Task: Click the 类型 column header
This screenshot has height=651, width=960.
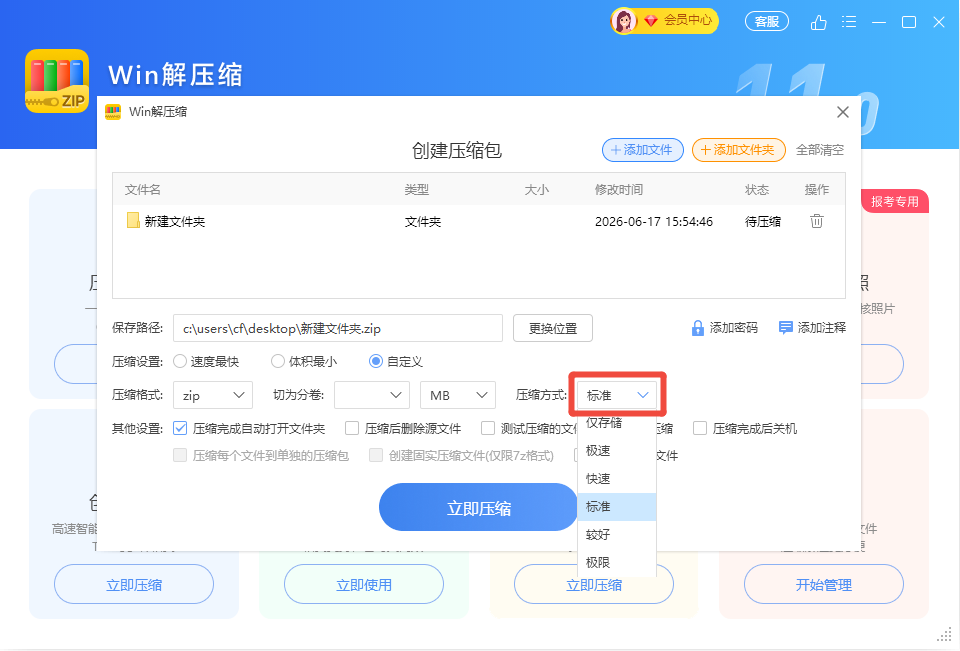Action: [x=417, y=190]
